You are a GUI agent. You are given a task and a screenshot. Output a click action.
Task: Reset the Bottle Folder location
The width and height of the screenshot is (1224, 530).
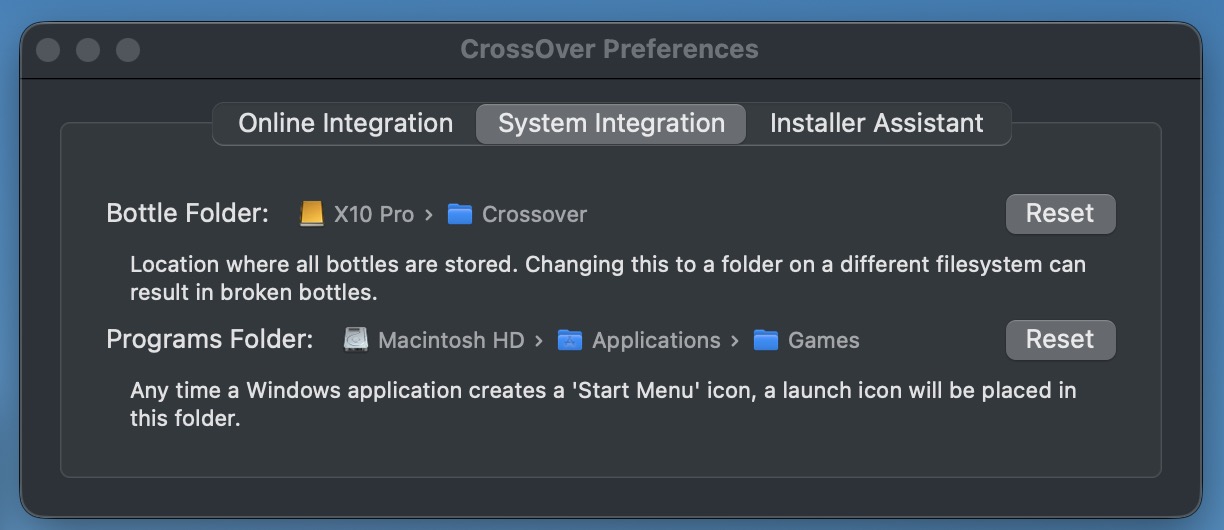[x=1060, y=213]
